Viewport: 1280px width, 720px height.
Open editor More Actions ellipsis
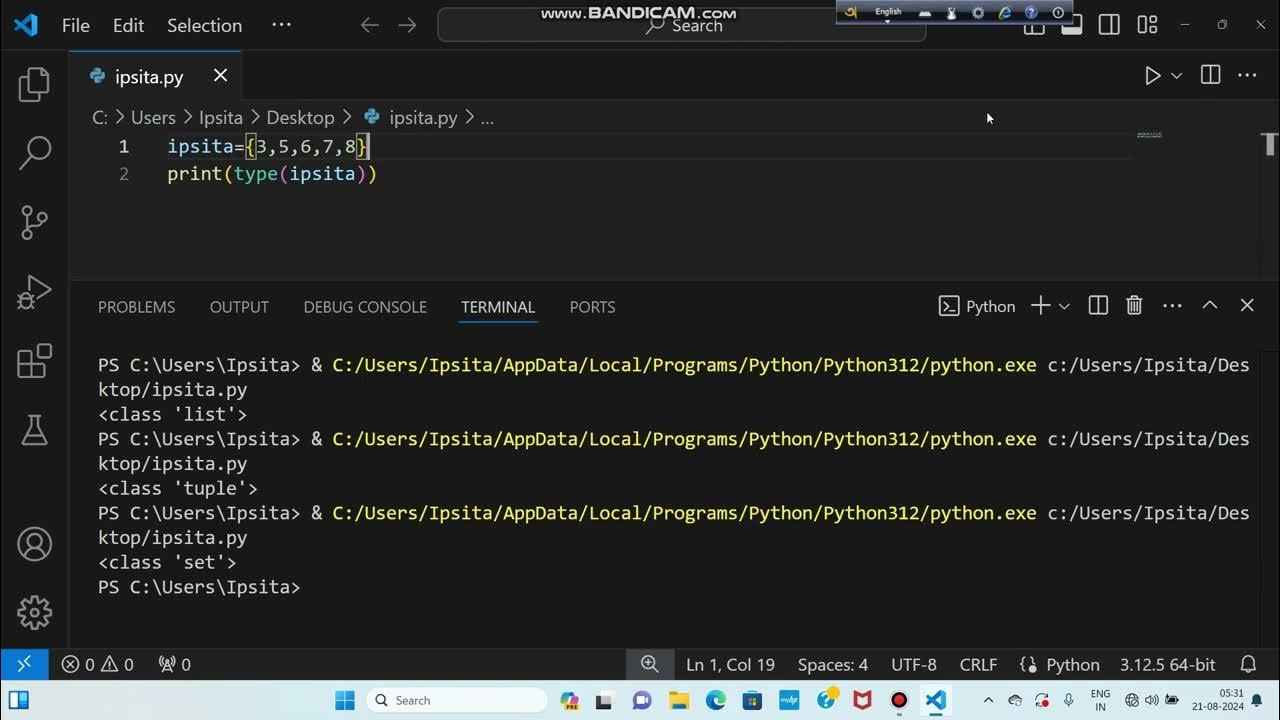(1247, 76)
